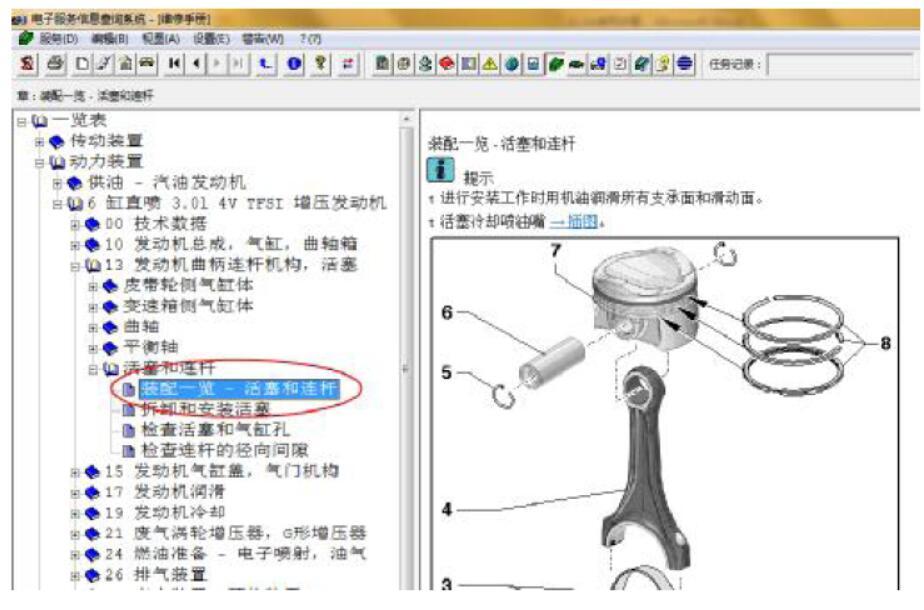Go to previous page using the left arrow
This screenshot has width=924, height=610.
(x=196, y=64)
